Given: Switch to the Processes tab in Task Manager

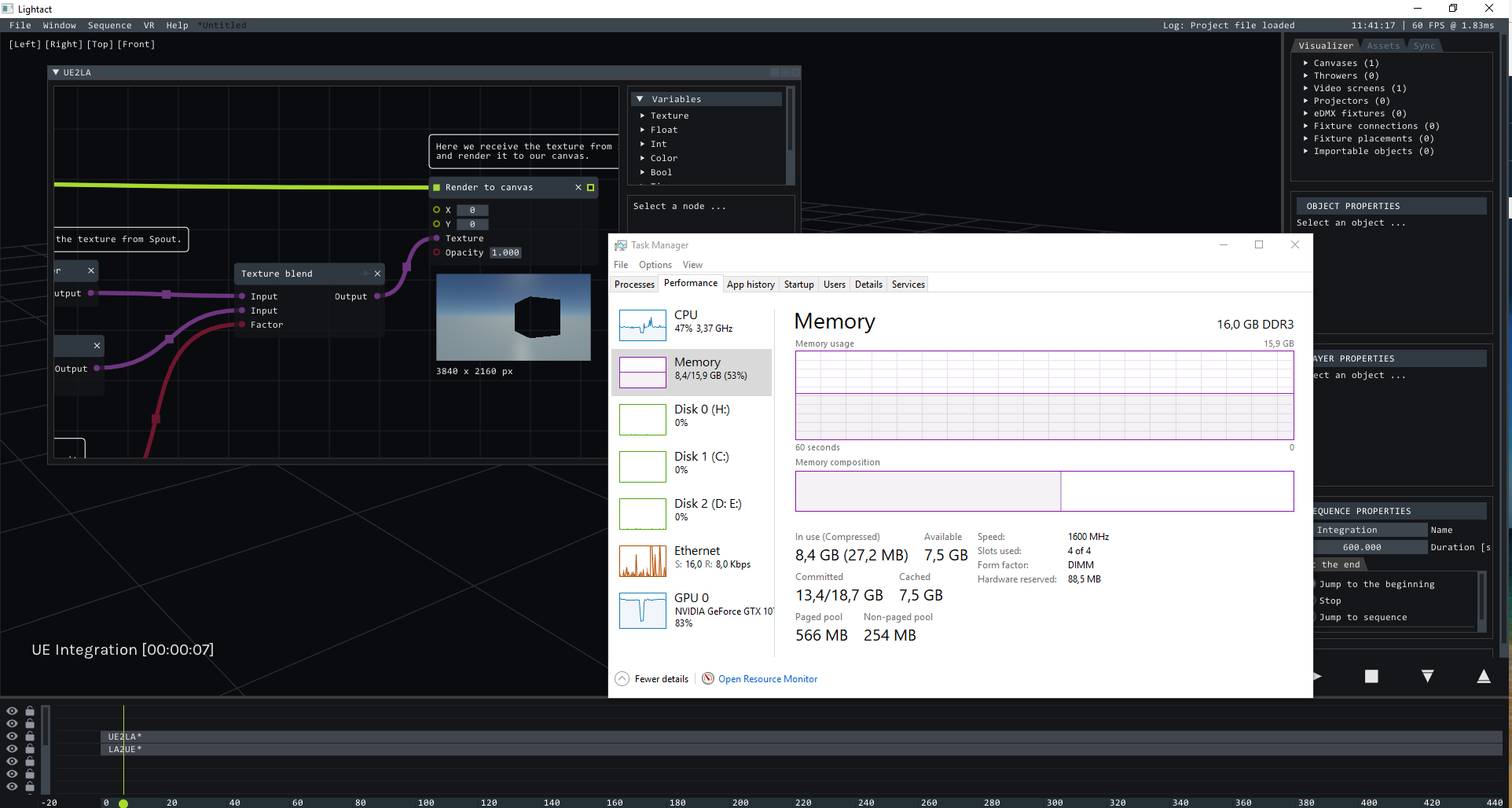Looking at the screenshot, I should pos(633,284).
